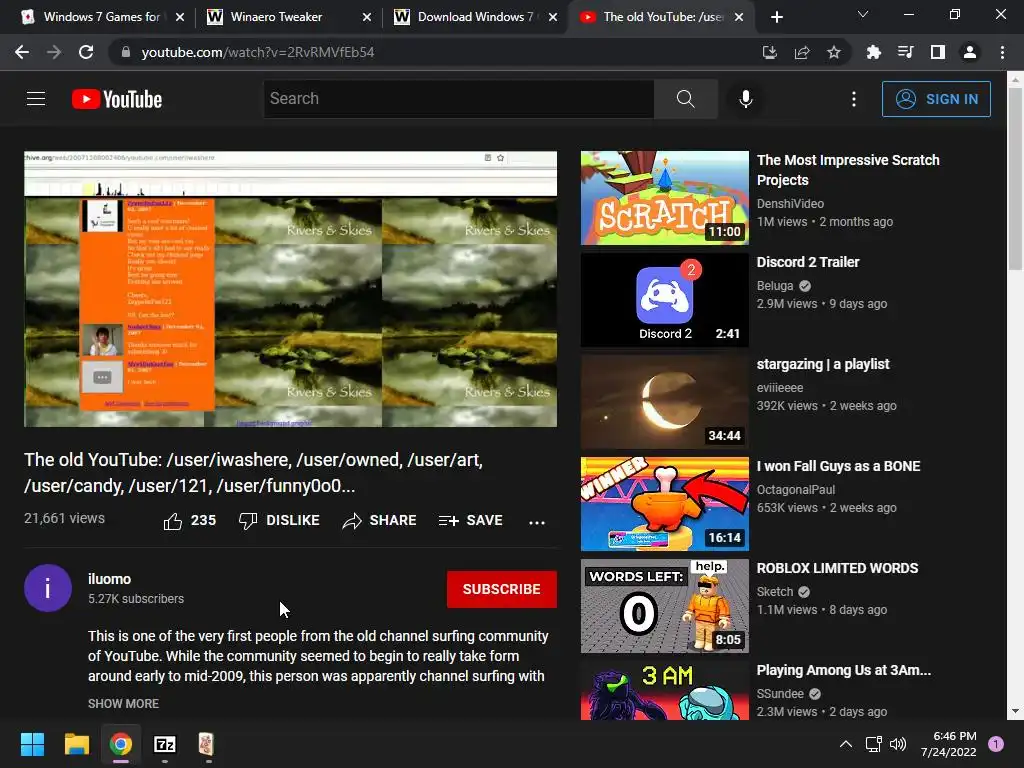1024x768 pixels.
Task: View site info lock icon
Action: click(x=126, y=52)
